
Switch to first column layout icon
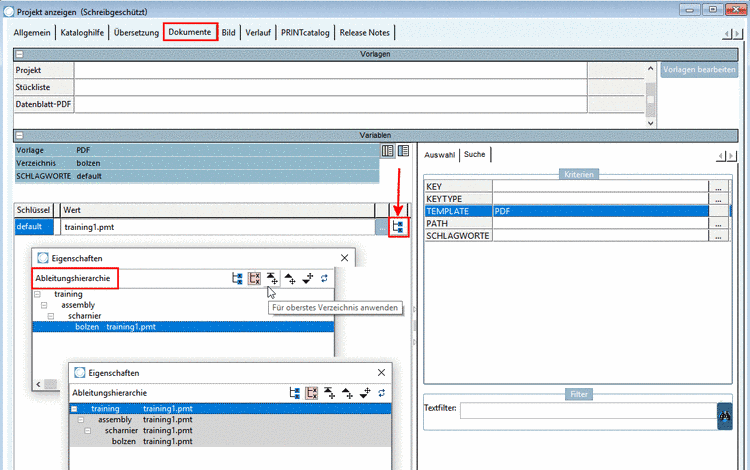point(387,151)
